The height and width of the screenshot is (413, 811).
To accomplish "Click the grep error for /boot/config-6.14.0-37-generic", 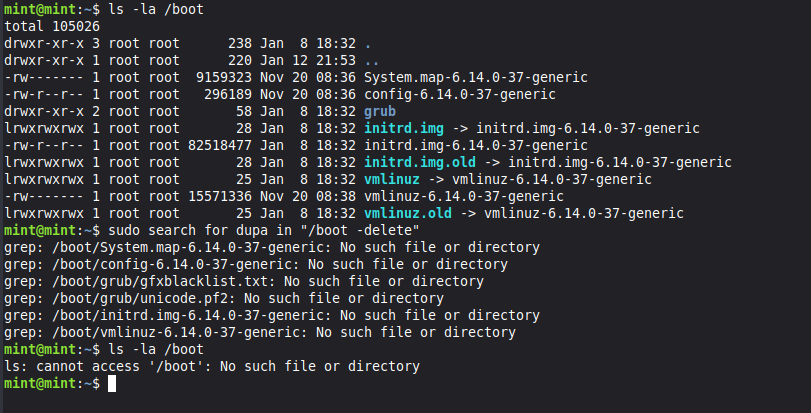I will [256, 264].
